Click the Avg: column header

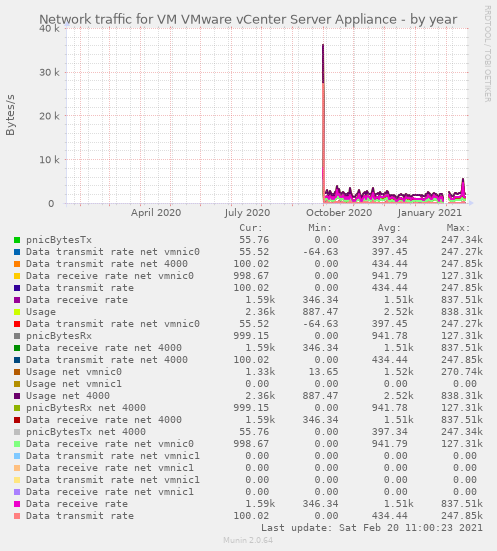pos(389,228)
